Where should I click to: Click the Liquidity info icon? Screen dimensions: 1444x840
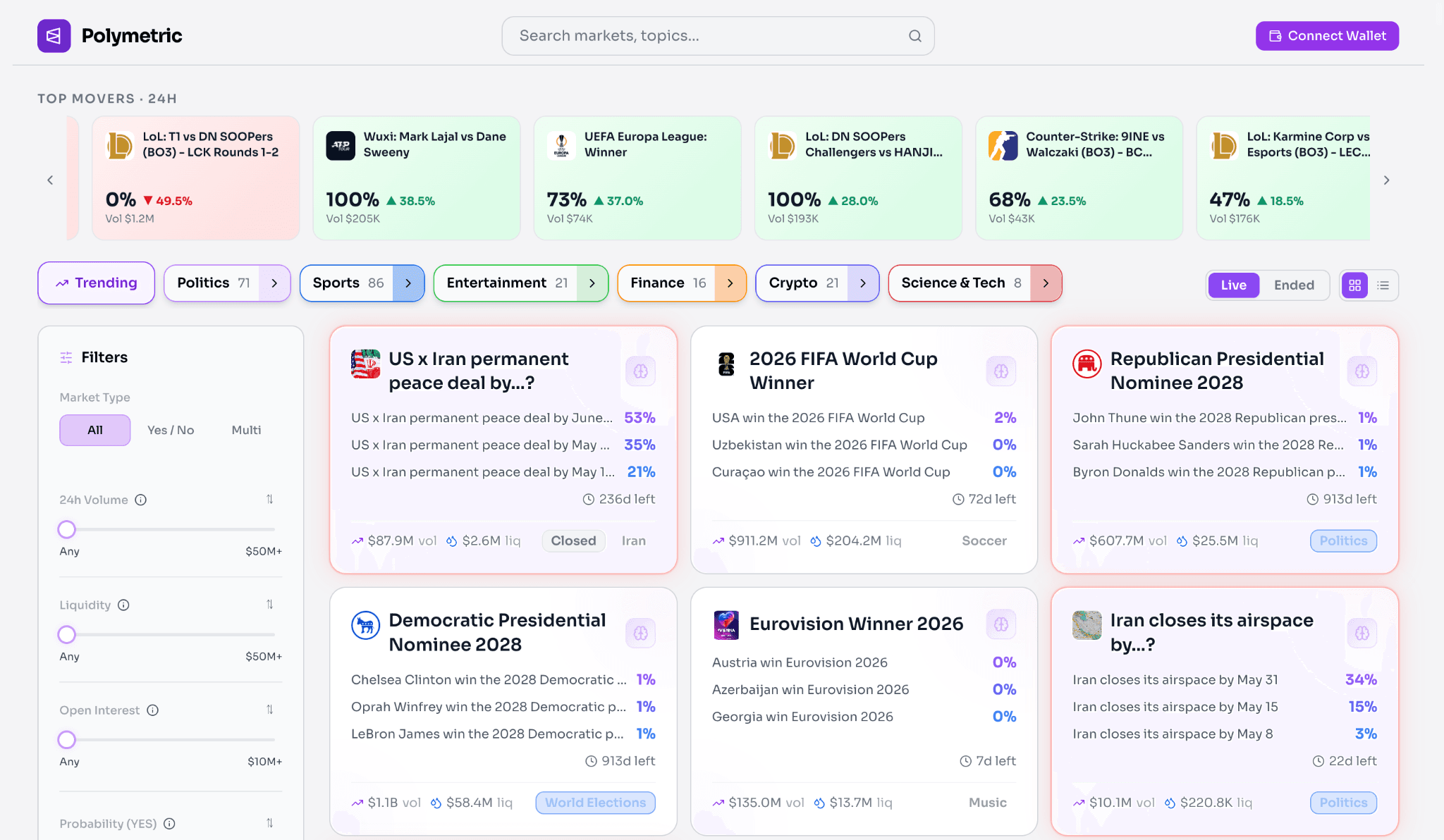(x=123, y=605)
